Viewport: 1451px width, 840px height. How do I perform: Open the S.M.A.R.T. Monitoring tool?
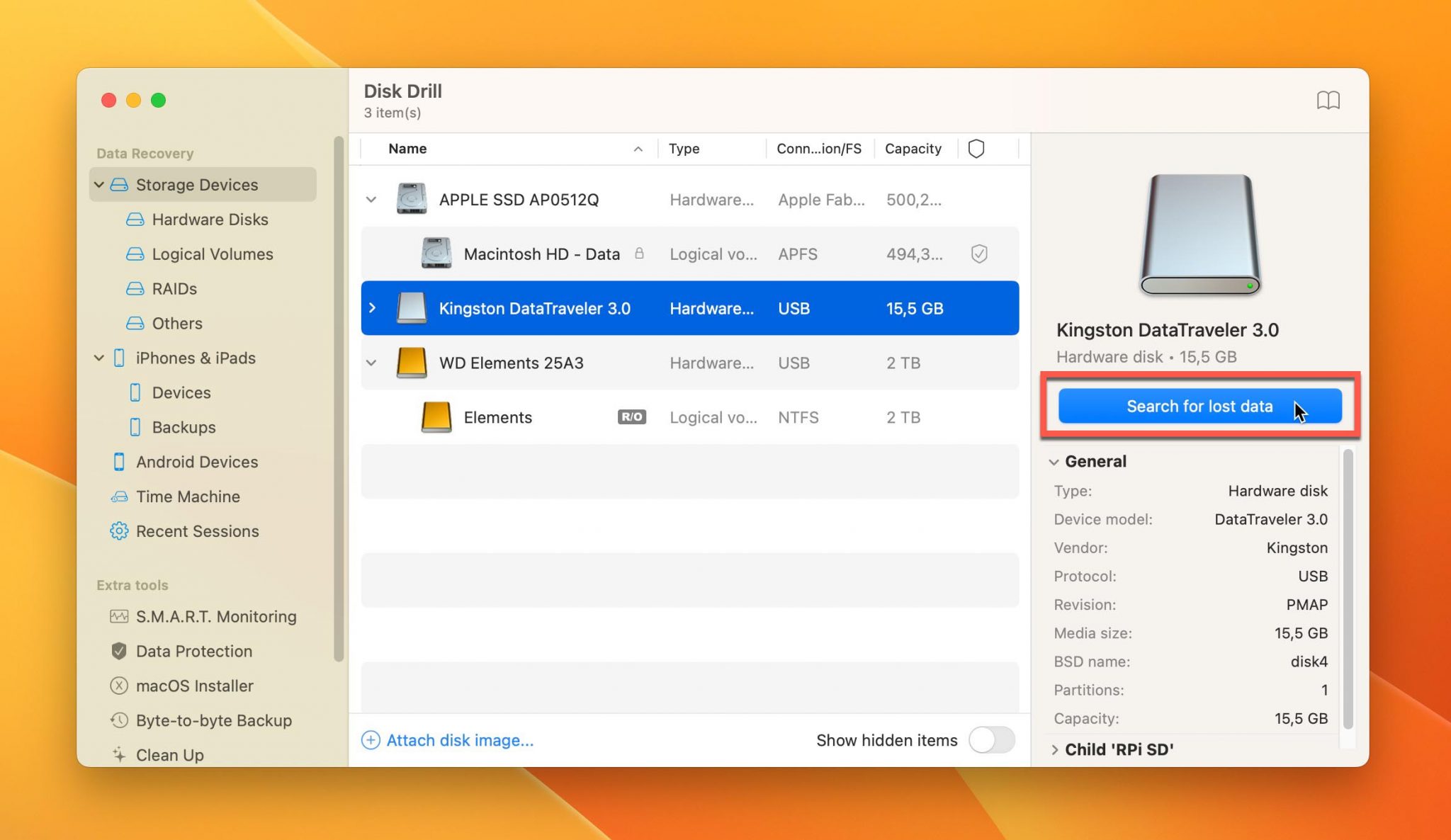(x=216, y=616)
